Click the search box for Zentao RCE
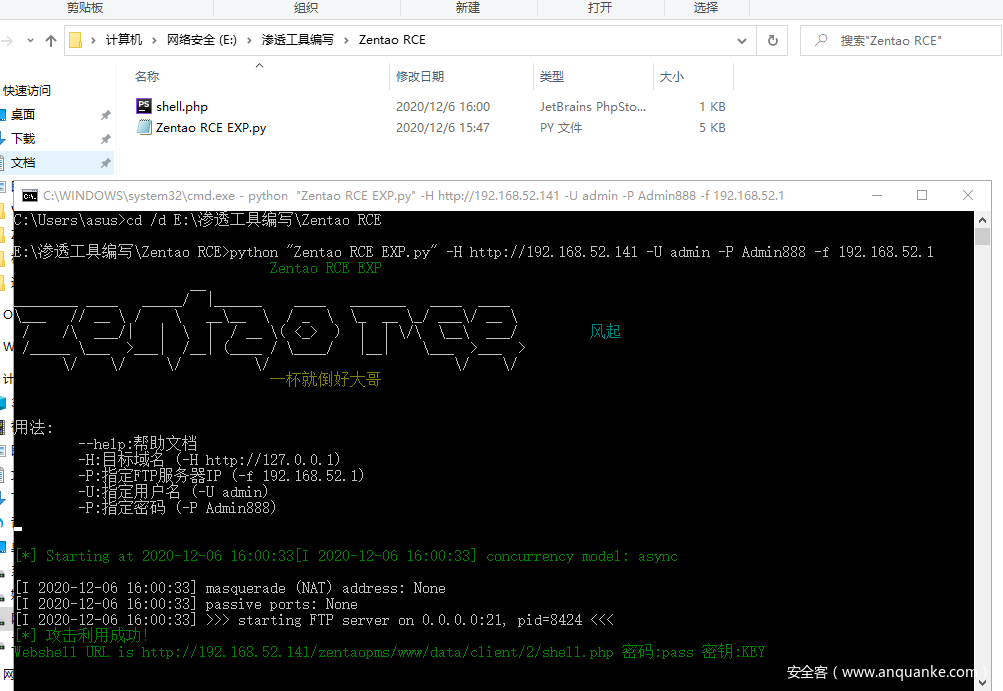The height and width of the screenshot is (691, 1003). click(x=901, y=40)
